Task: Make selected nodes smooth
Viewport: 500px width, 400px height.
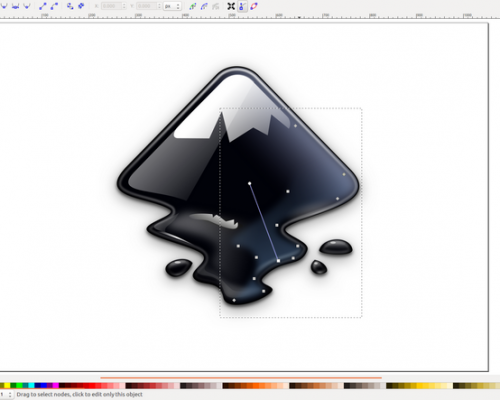Action: click(x=15, y=6)
